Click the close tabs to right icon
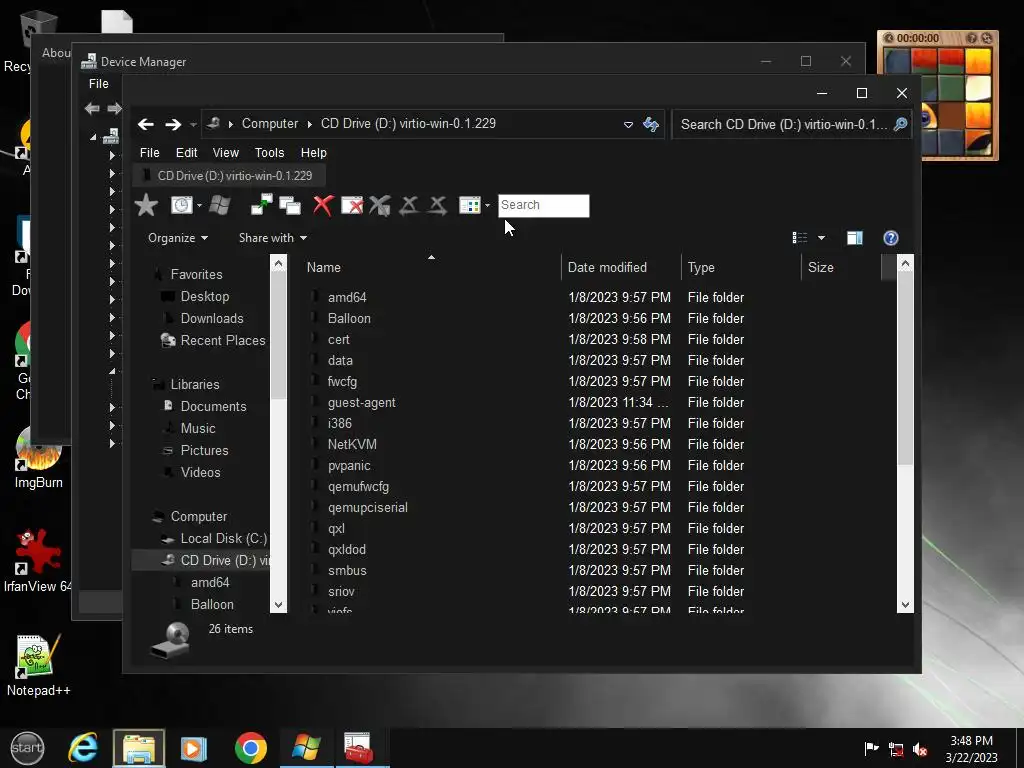Image resolution: width=1024 pixels, height=768 pixels. pos(438,205)
